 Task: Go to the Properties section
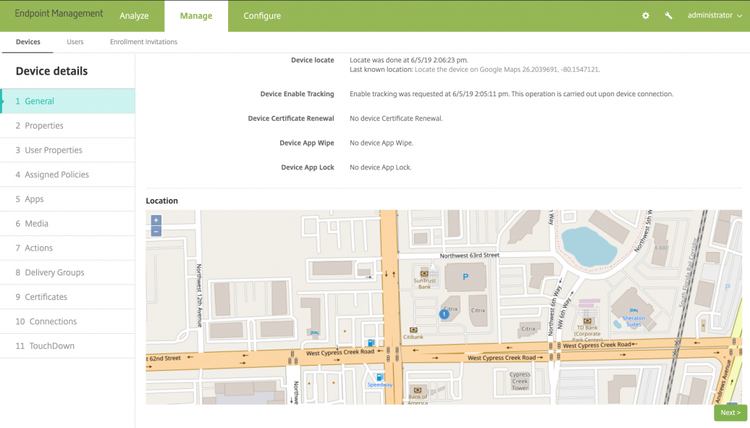pos(67,126)
